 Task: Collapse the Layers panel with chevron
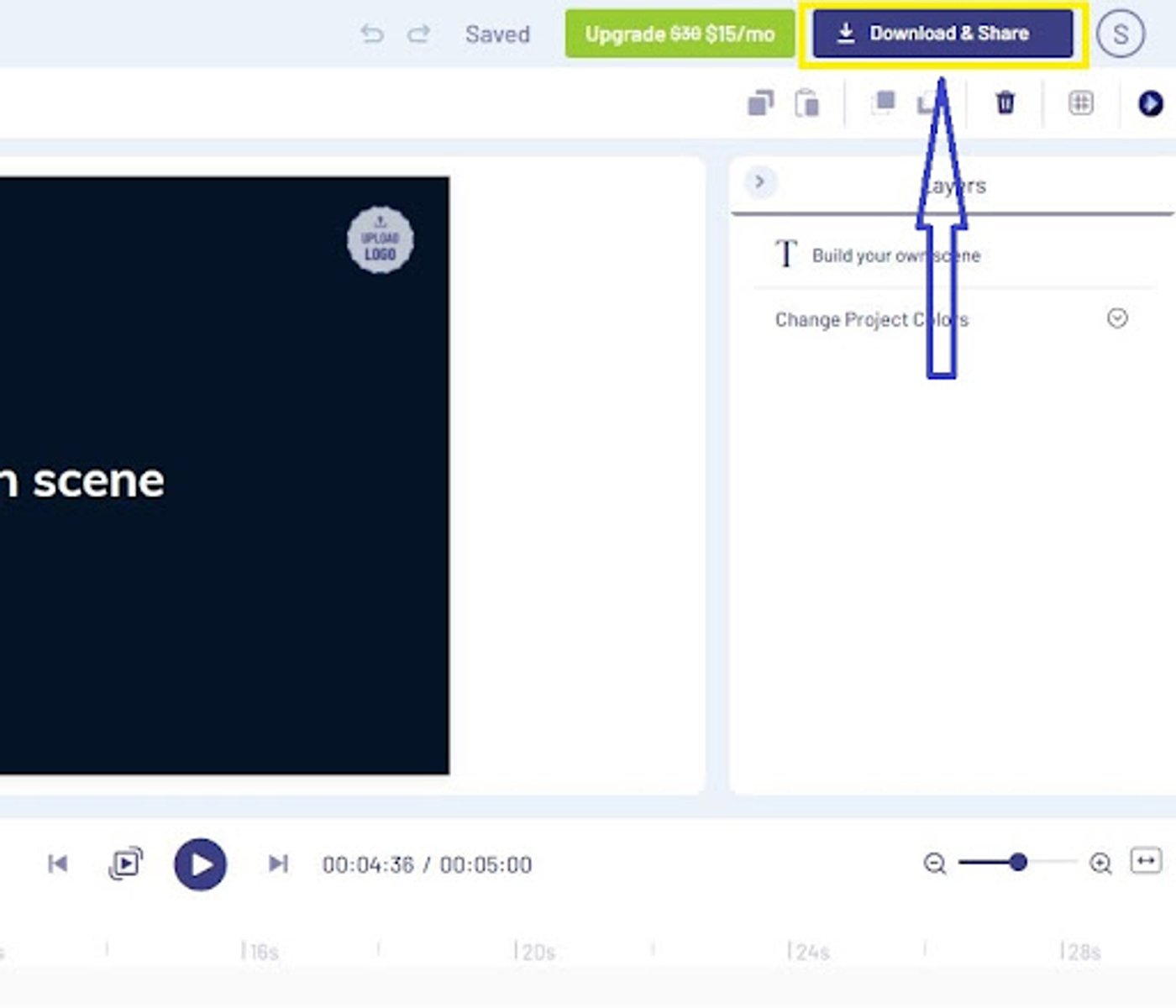pyautogui.click(x=759, y=181)
